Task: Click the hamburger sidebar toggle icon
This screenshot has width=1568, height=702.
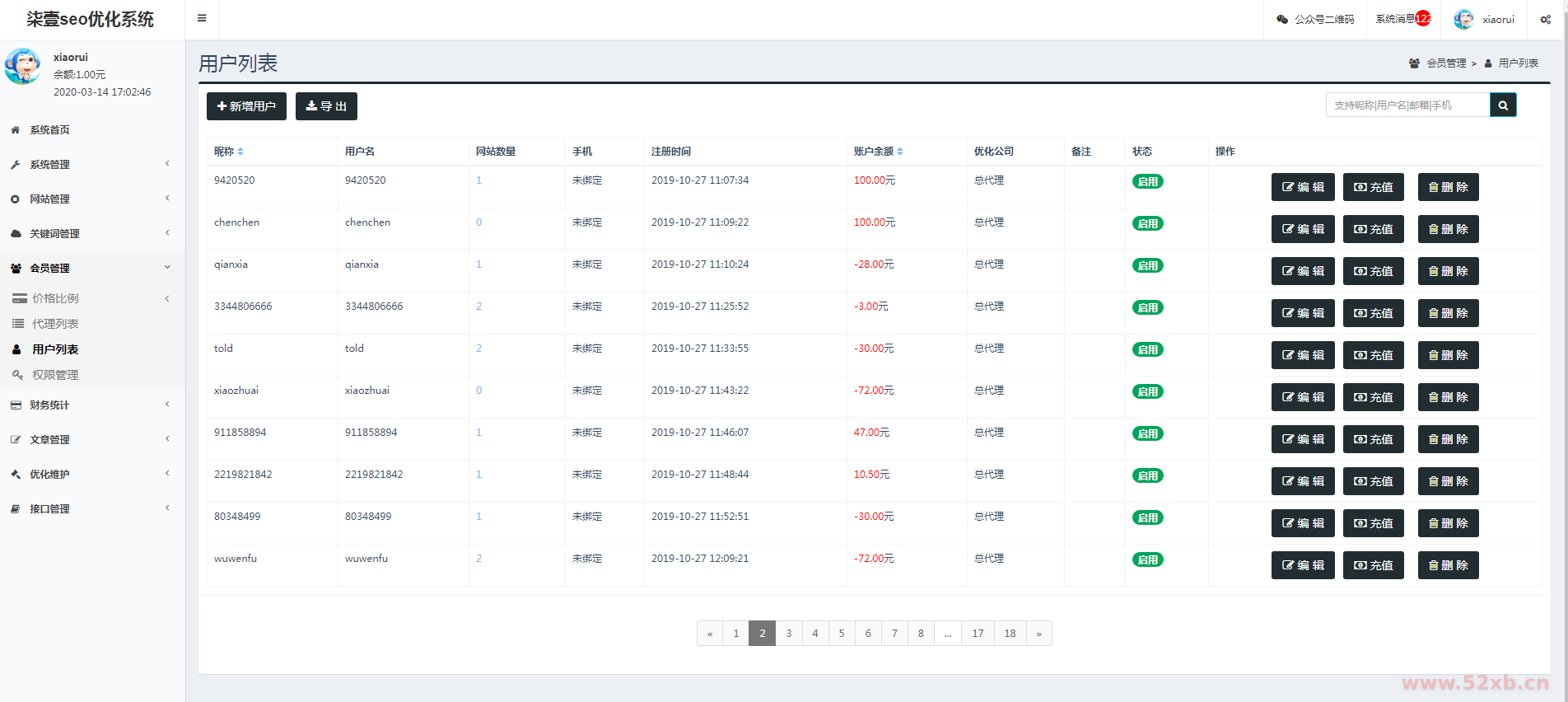Action: click(202, 18)
